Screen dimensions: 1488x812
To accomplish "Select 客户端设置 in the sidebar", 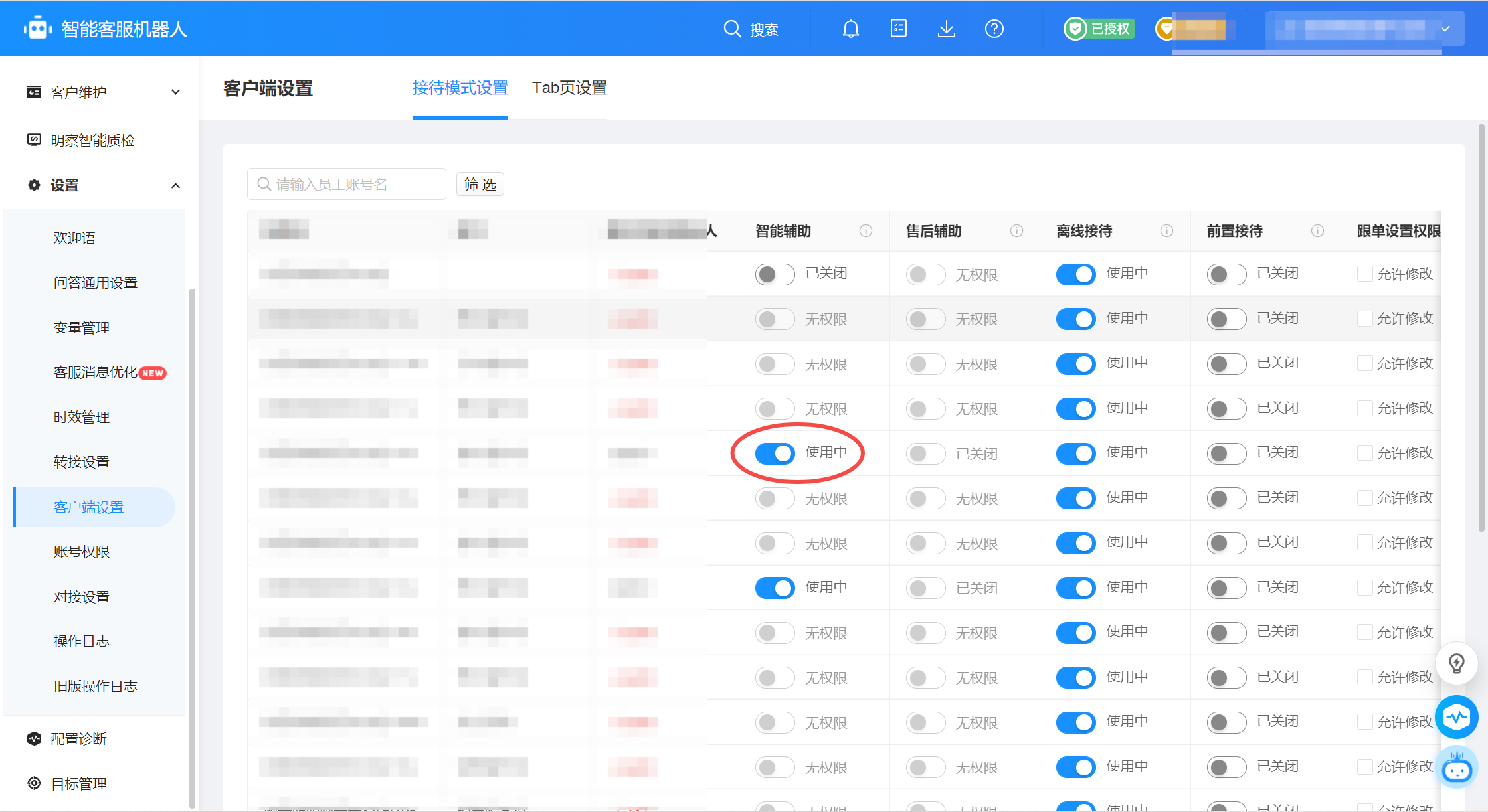I will click(94, 507).
